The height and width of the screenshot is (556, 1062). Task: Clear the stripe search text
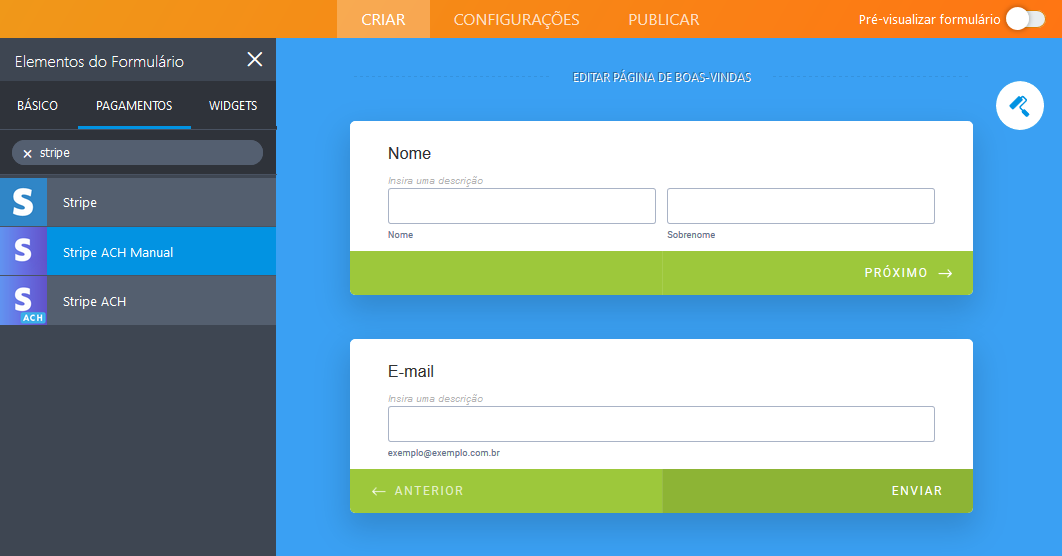tap(28, 154)
